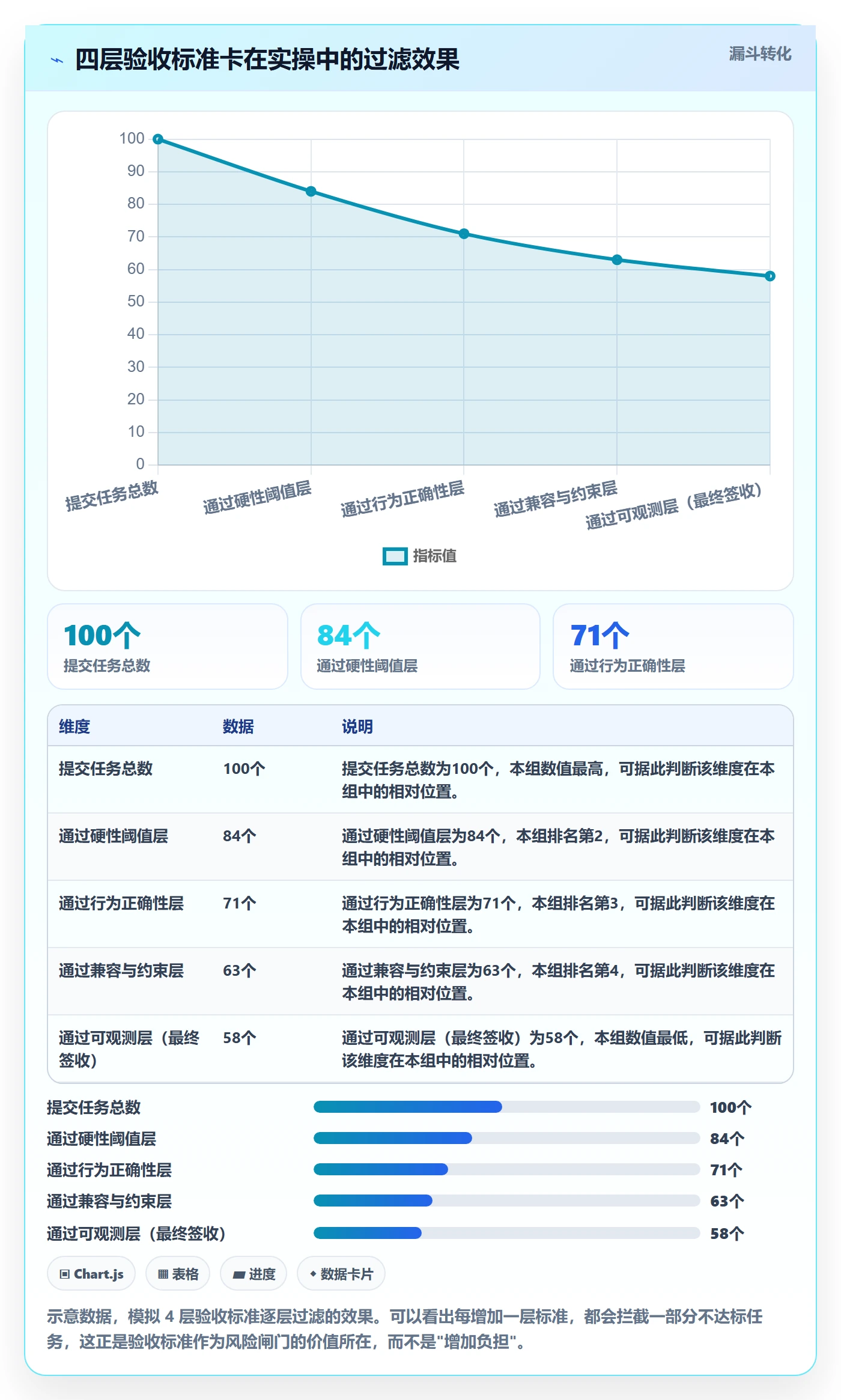Click the 指标值 legend label

tap(435, 556)
